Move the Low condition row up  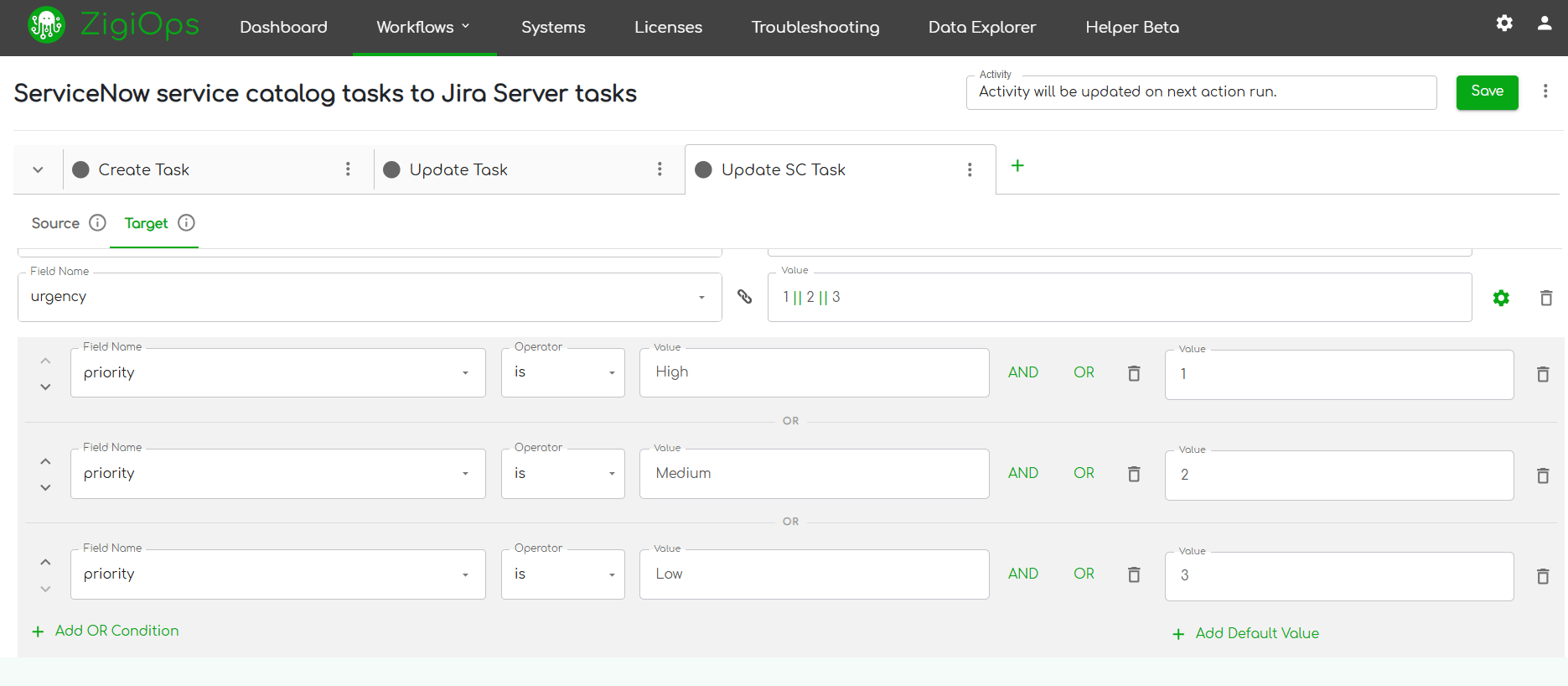pos(45,562)
